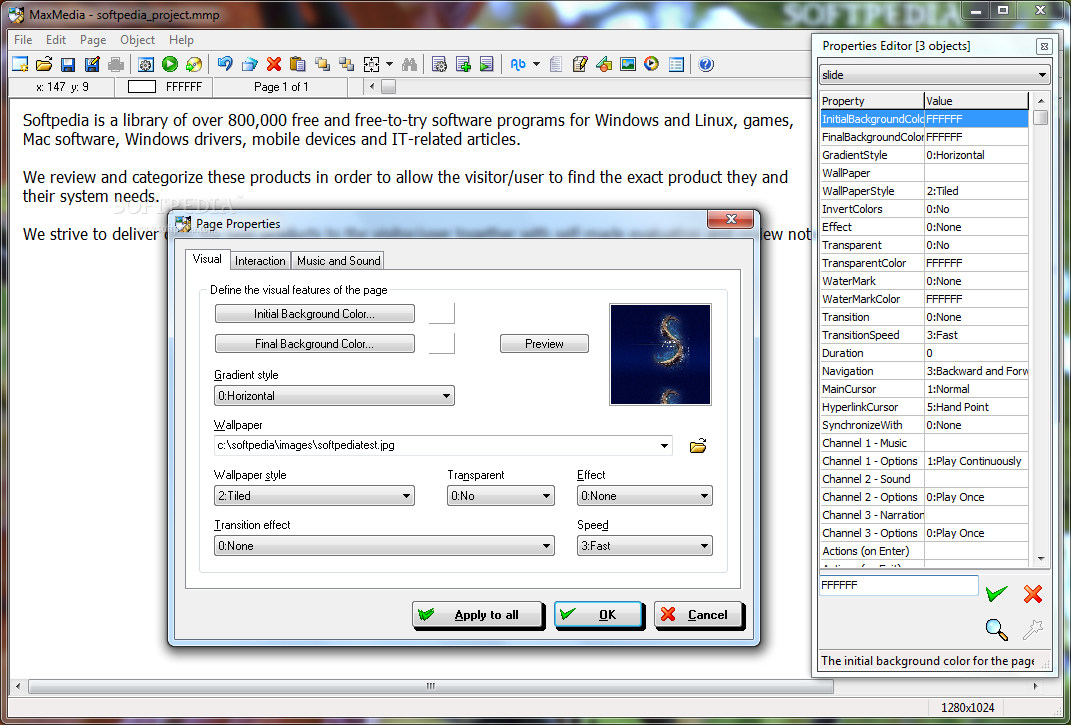Click the magnifier icon in Properties Editor
The height and width of the screenshot is (725, 1071).
point(997,629)
